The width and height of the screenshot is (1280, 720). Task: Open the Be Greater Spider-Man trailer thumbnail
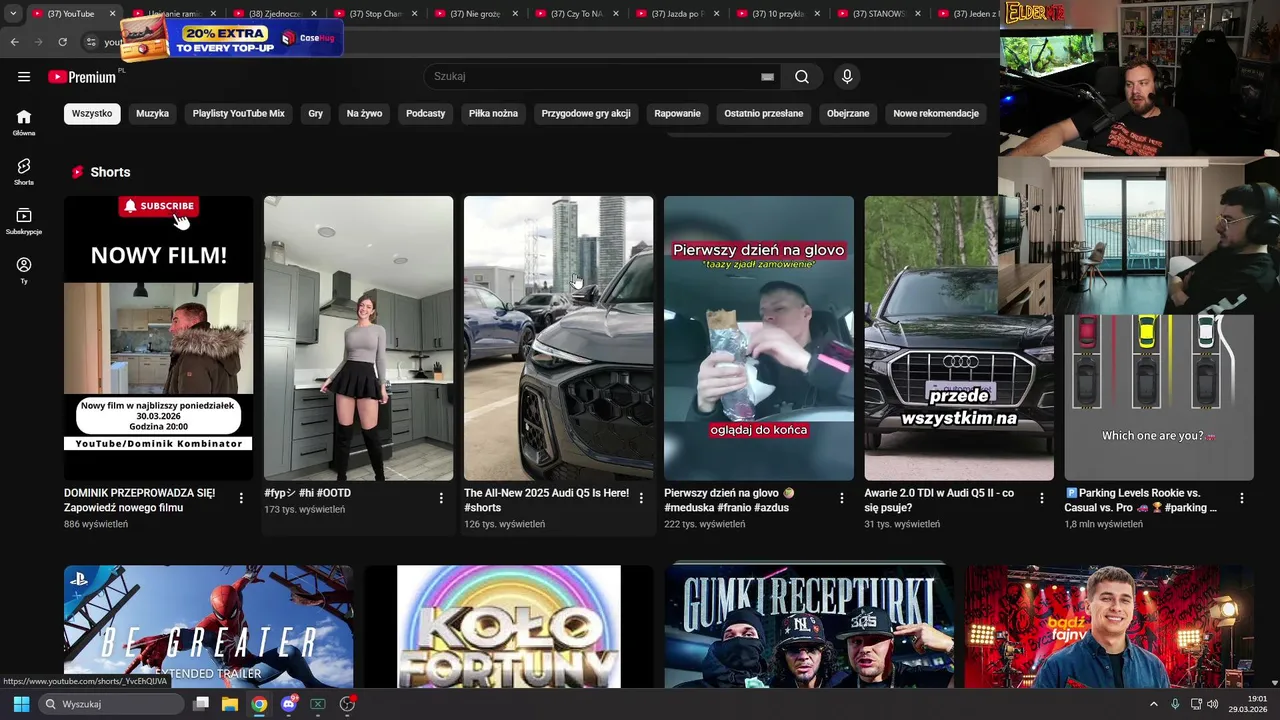coord(208,626)
